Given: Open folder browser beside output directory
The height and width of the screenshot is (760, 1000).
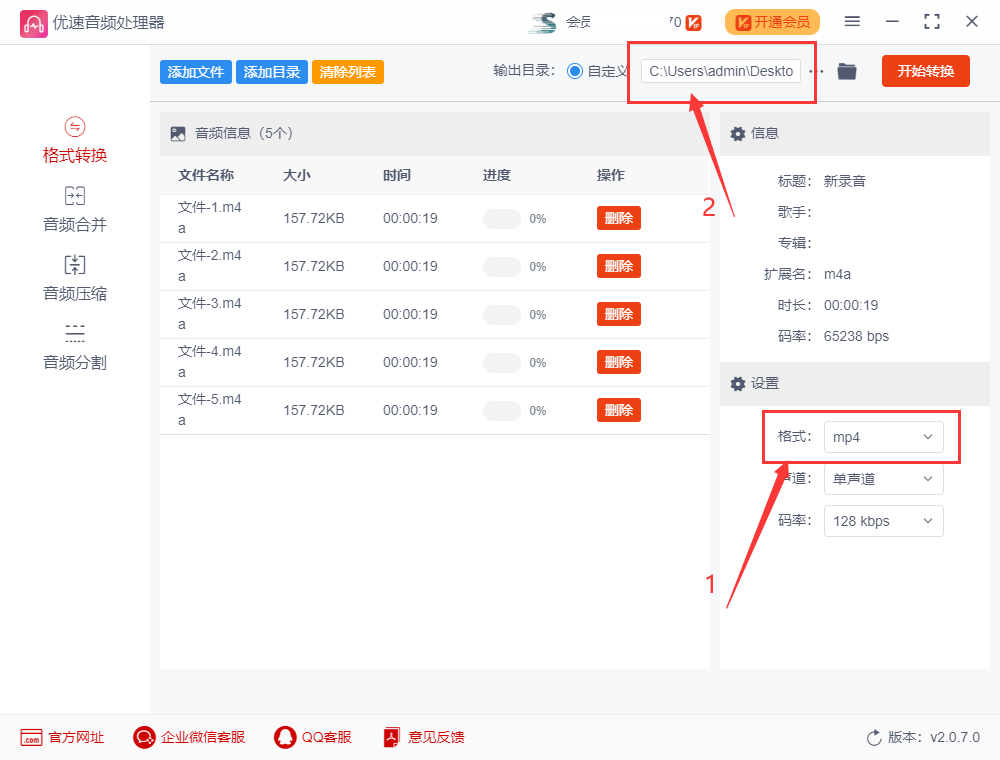Looking at the screenshot, I should pos(846,71).
